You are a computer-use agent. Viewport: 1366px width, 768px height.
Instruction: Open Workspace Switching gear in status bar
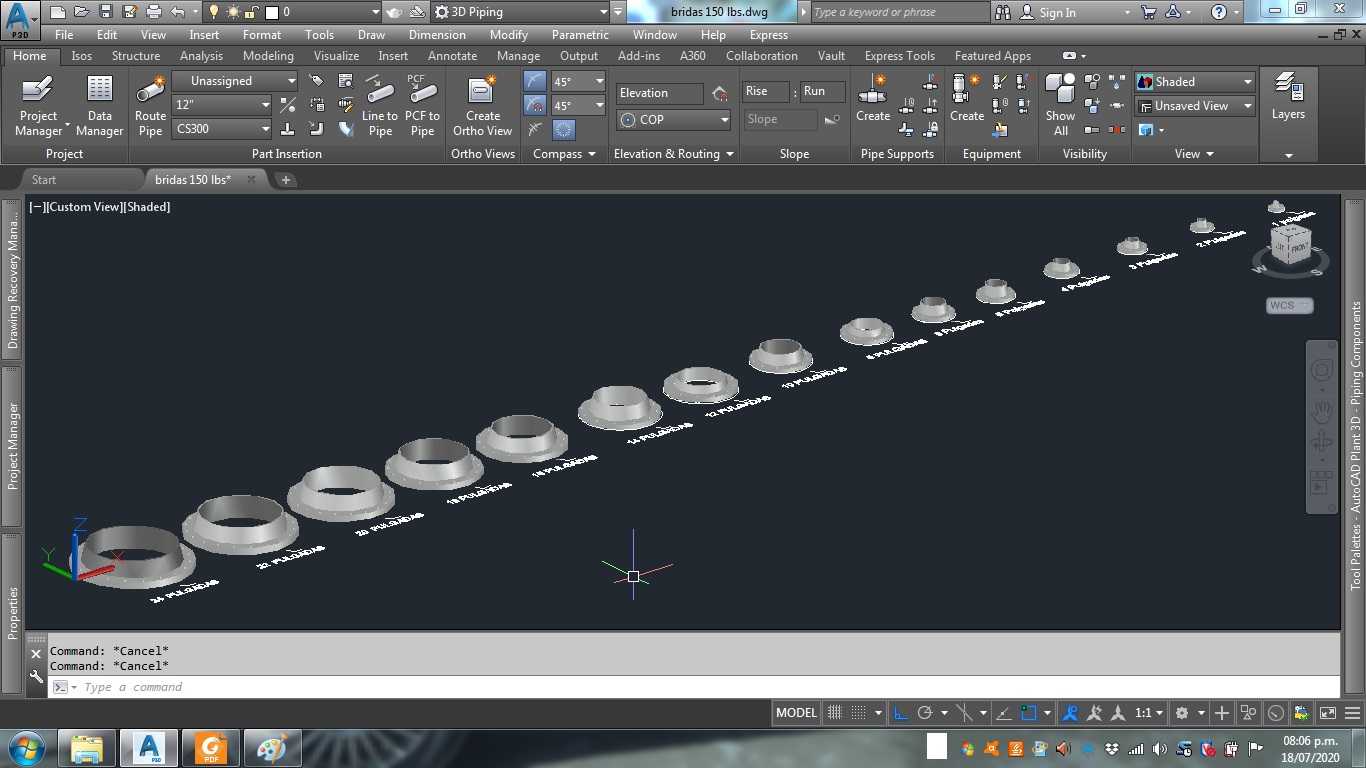click(1182, 713)
